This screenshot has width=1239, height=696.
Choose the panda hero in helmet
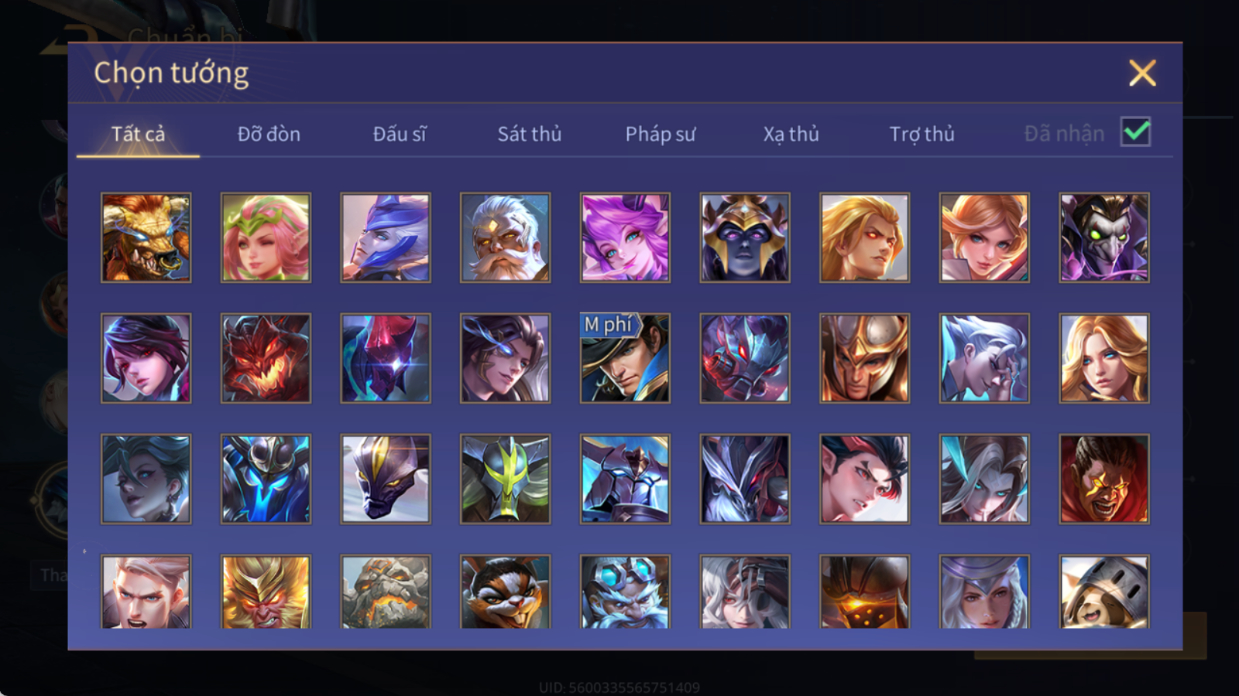click(1104, 592)
